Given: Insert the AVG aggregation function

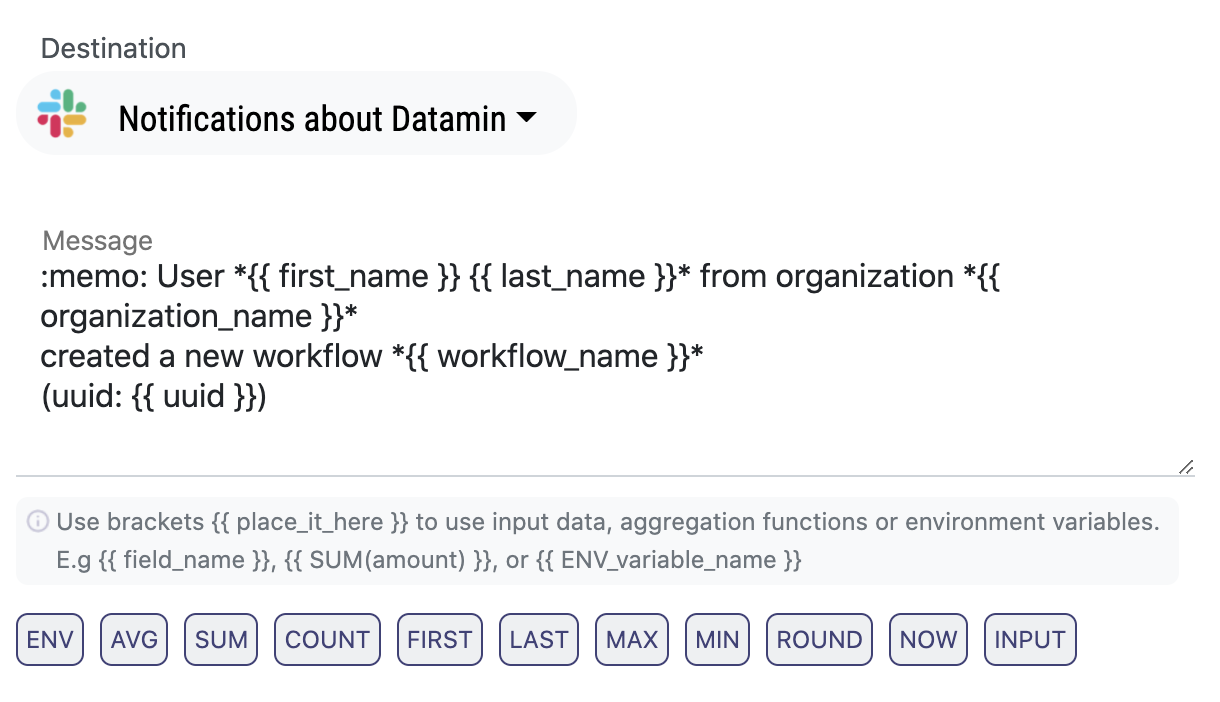Looking at the screenshot, I should click(x=134, y=640).
